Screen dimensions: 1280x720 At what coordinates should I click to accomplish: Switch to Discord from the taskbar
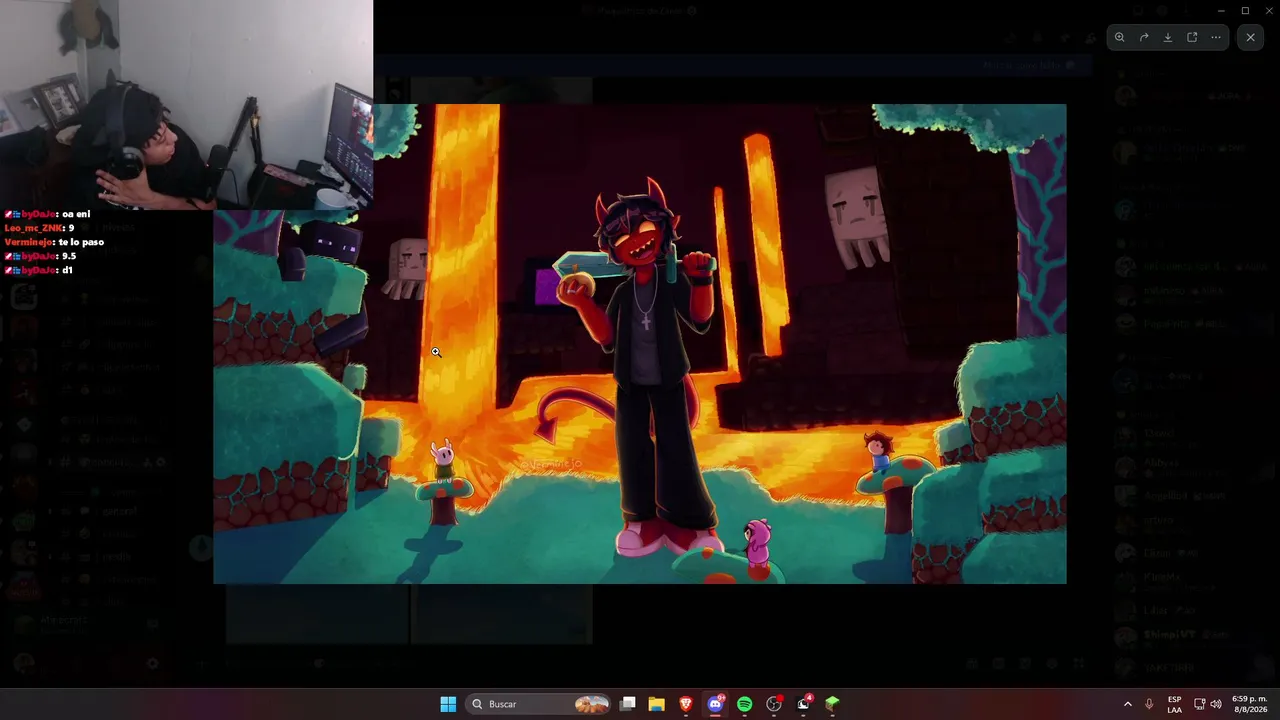tap(715, 704)
